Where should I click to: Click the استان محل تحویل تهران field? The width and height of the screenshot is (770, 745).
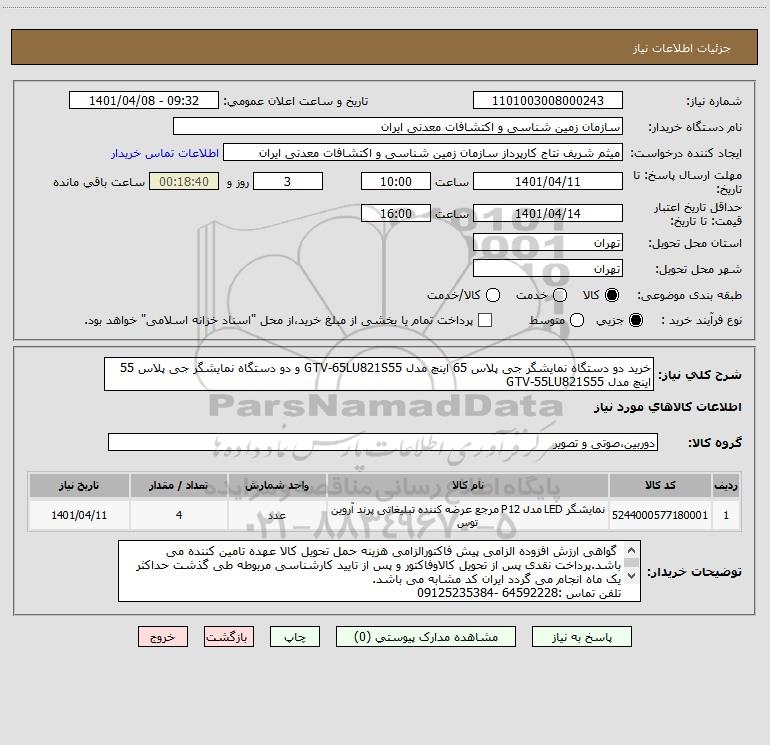pyautogui.click(x=548, y=243)
